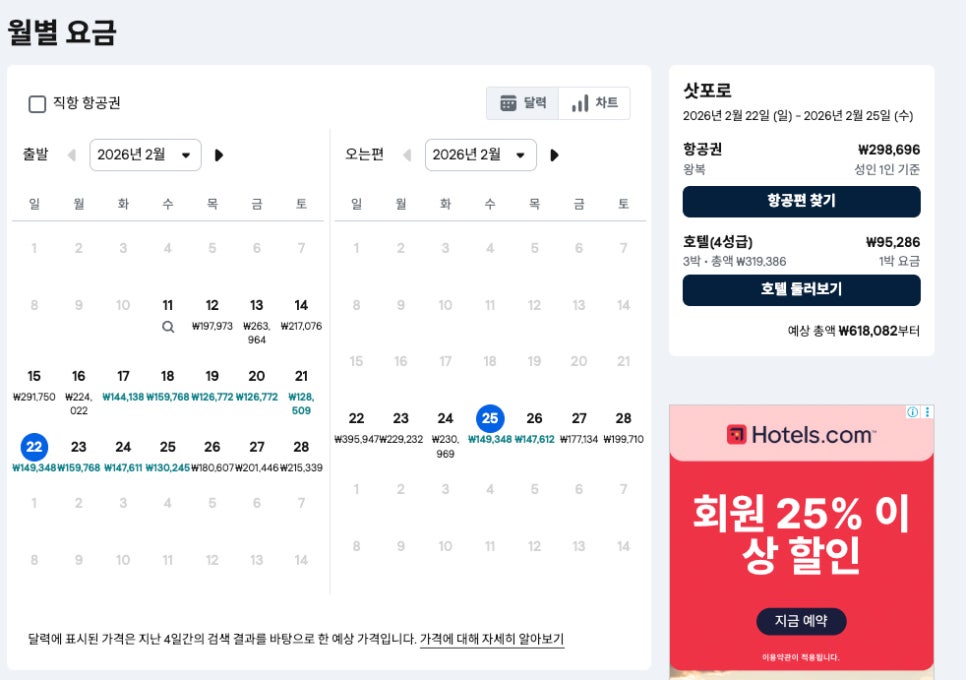The height and width of the screenshot is (680, 966).
Task: Select return date 23 priced ₩229,232
Action: pos(401,428)
